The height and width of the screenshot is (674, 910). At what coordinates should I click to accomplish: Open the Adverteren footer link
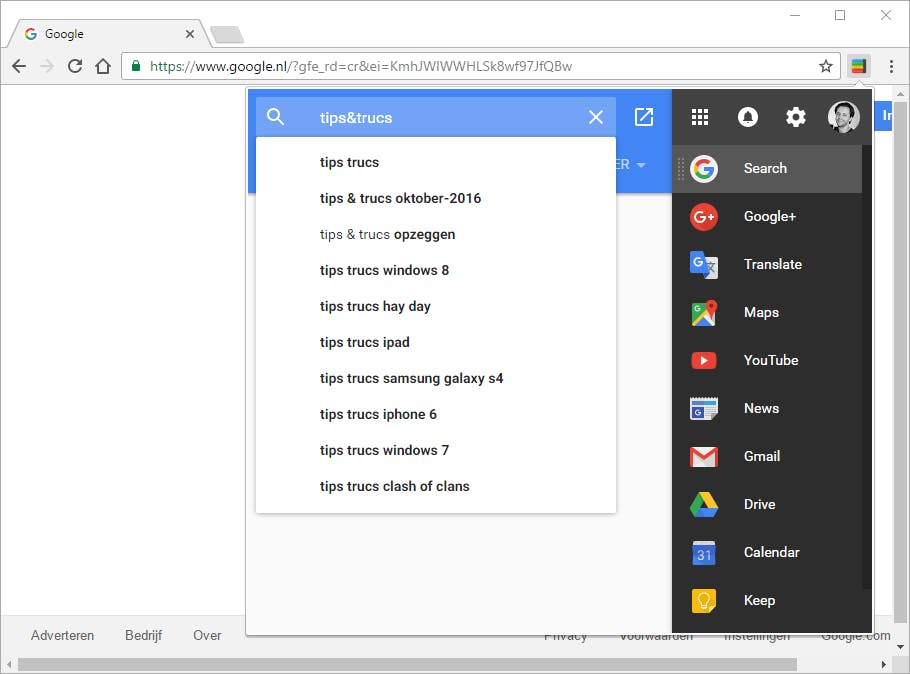click(62, 635)
